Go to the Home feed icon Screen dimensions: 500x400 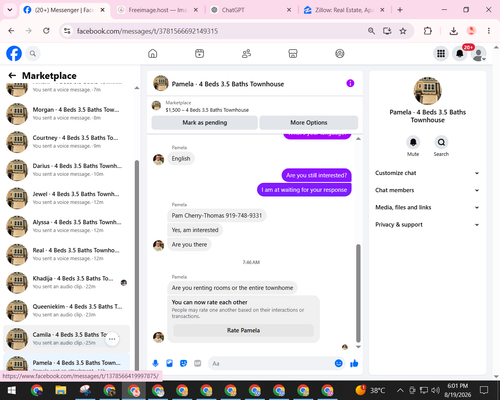tap(153, 53)
